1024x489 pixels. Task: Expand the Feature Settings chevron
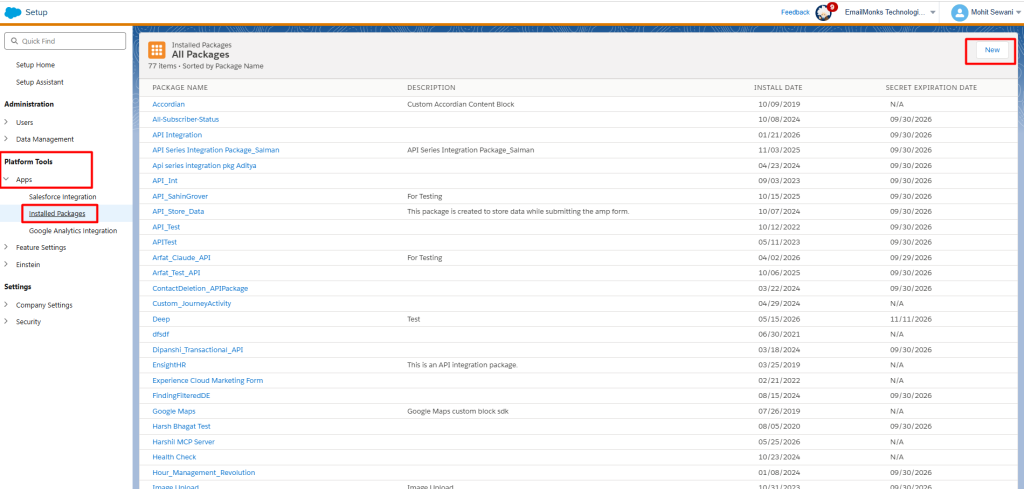(7, 247)
